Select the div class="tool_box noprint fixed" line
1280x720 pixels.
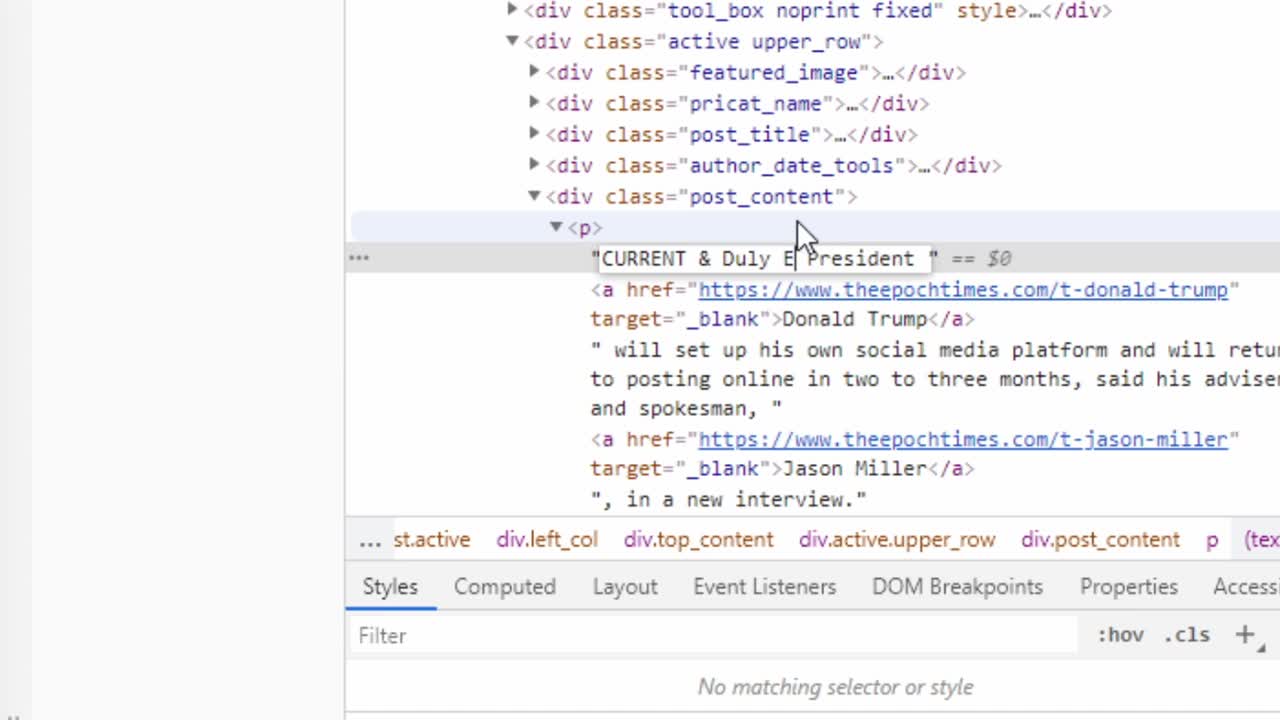click(x=818, y=11)
